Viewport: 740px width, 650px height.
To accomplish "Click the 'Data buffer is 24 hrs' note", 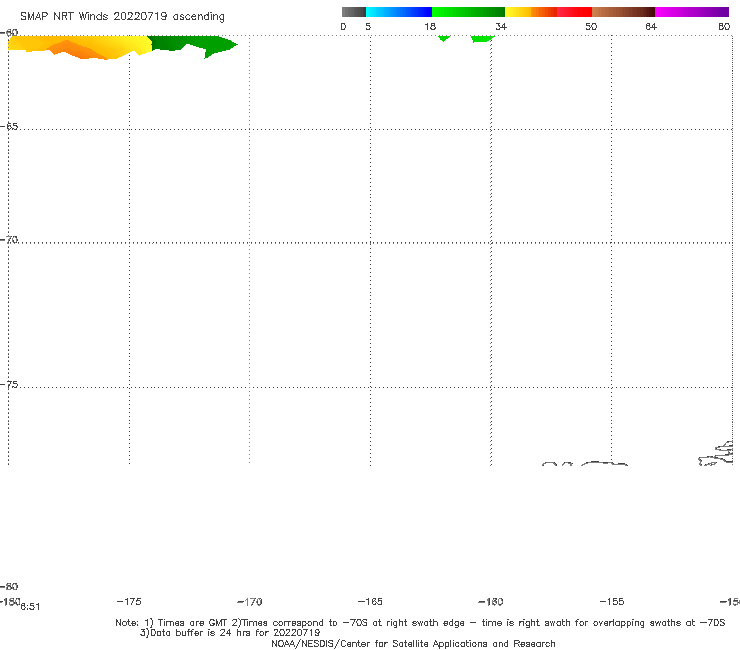I will (x=230, y=633).
